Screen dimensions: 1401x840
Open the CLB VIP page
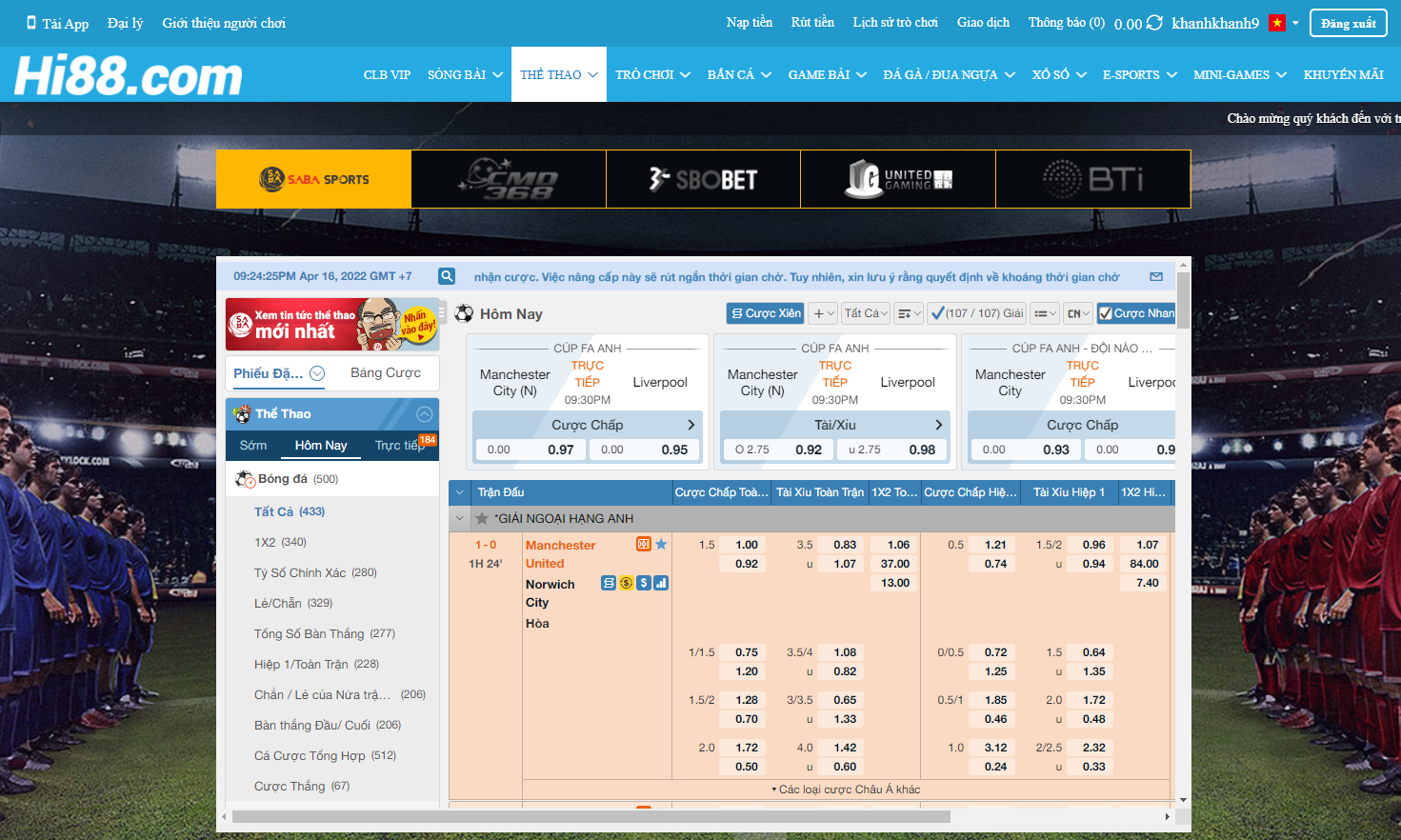387,74
